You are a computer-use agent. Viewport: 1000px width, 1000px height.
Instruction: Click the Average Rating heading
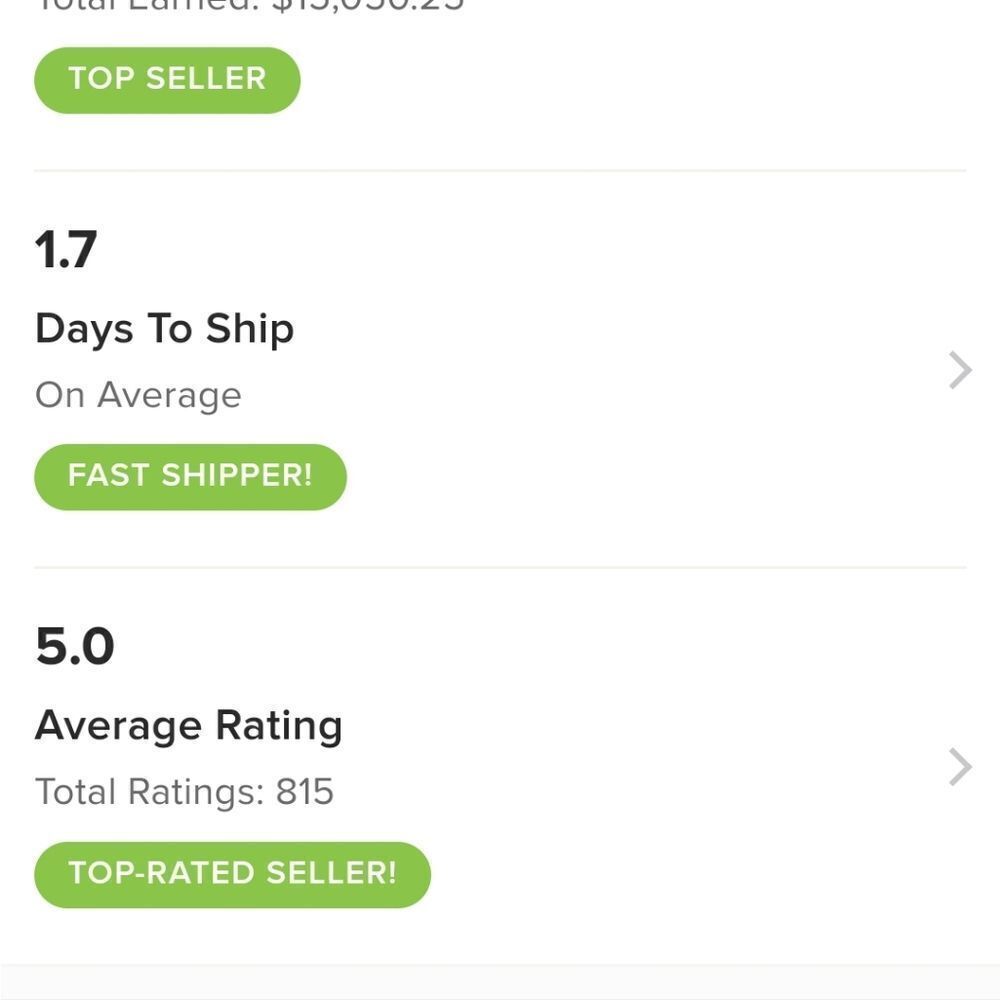pos(189,726)
